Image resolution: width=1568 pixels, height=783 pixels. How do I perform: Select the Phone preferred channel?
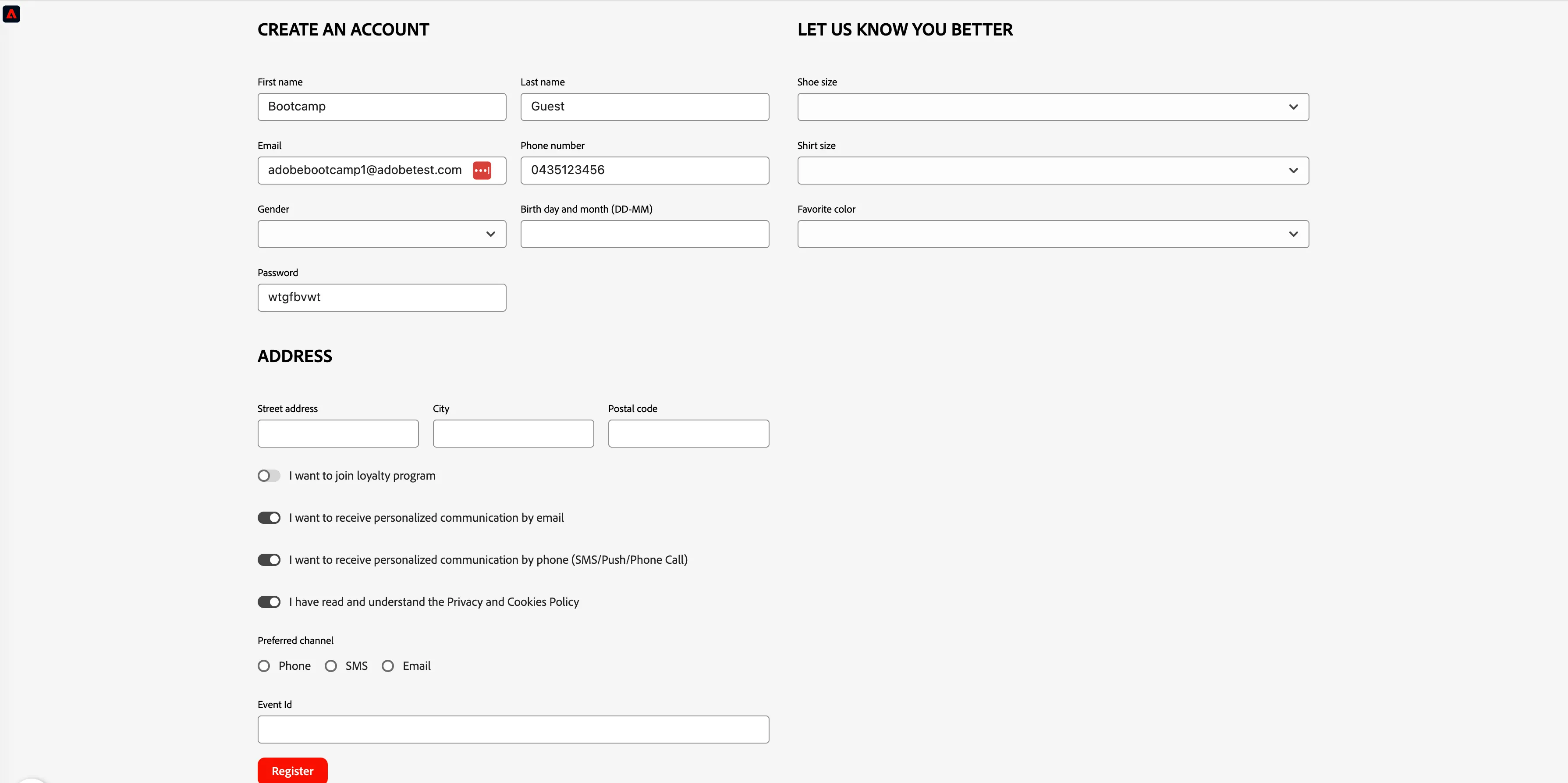(x=263, y=666)
